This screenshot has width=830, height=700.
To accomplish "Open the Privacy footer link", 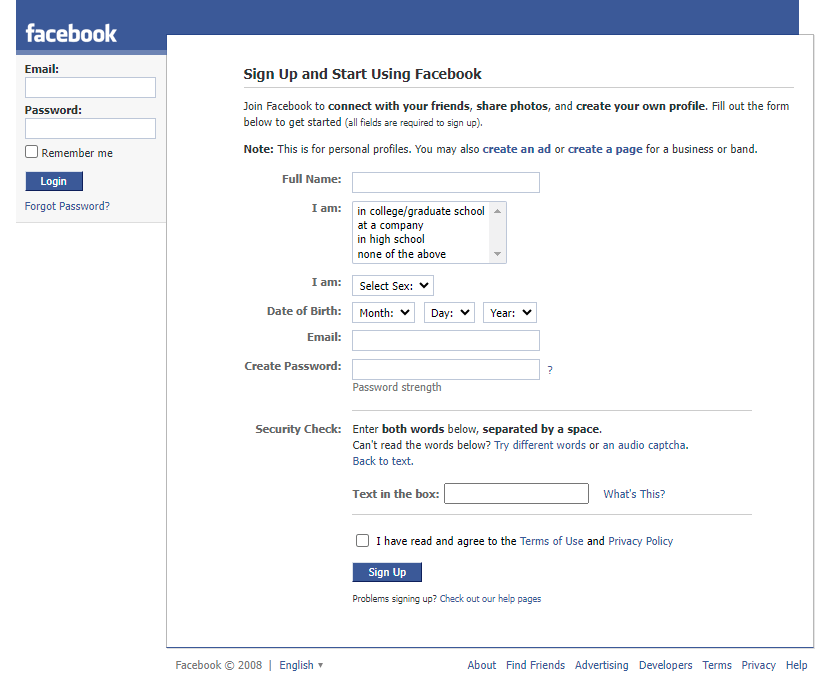I will pyautogui.click(x=759, y=665).
